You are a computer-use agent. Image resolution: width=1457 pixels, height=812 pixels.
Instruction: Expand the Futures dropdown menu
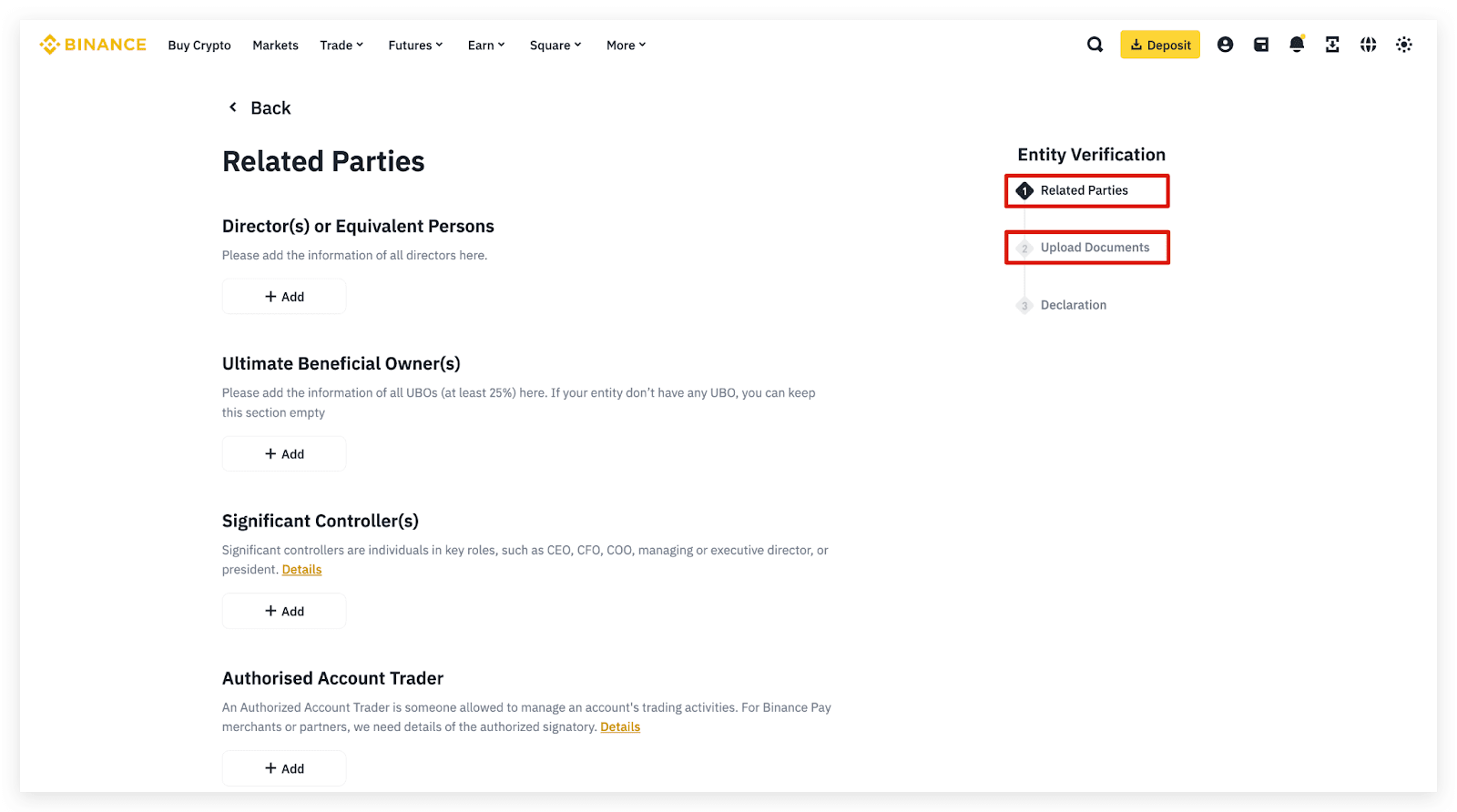415,46
